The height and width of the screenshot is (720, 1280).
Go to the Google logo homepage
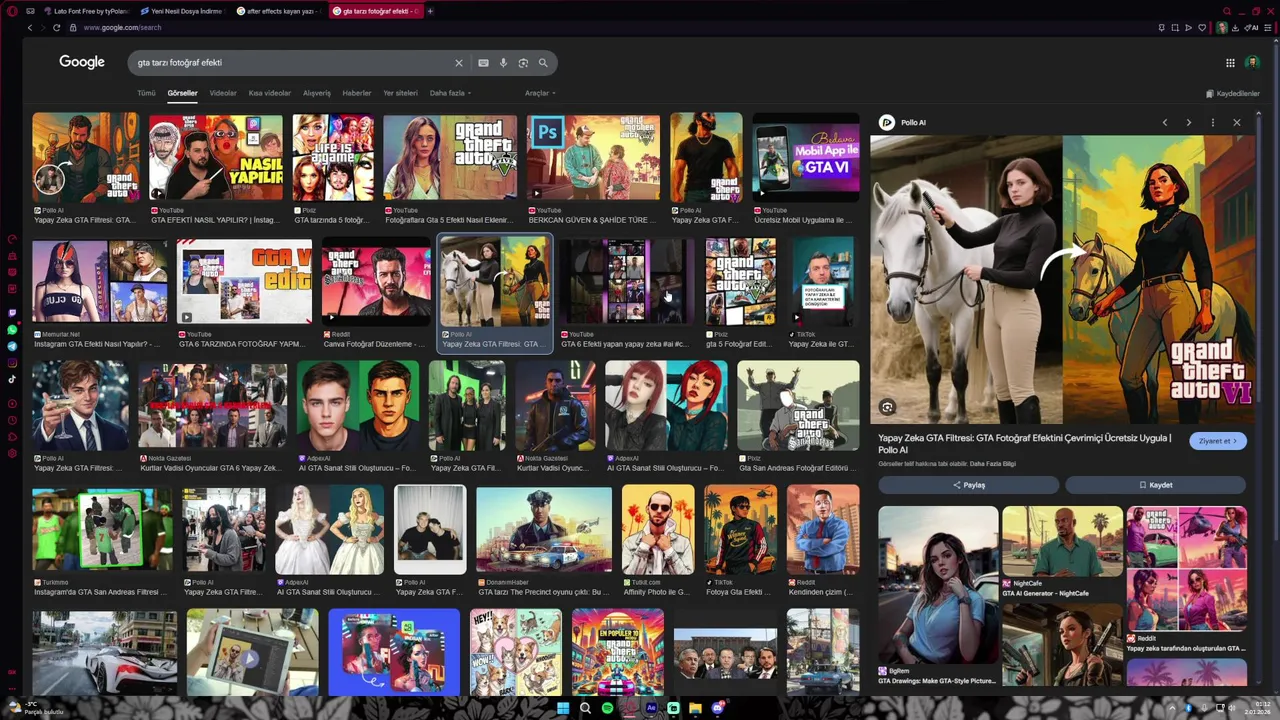point(82,62)
